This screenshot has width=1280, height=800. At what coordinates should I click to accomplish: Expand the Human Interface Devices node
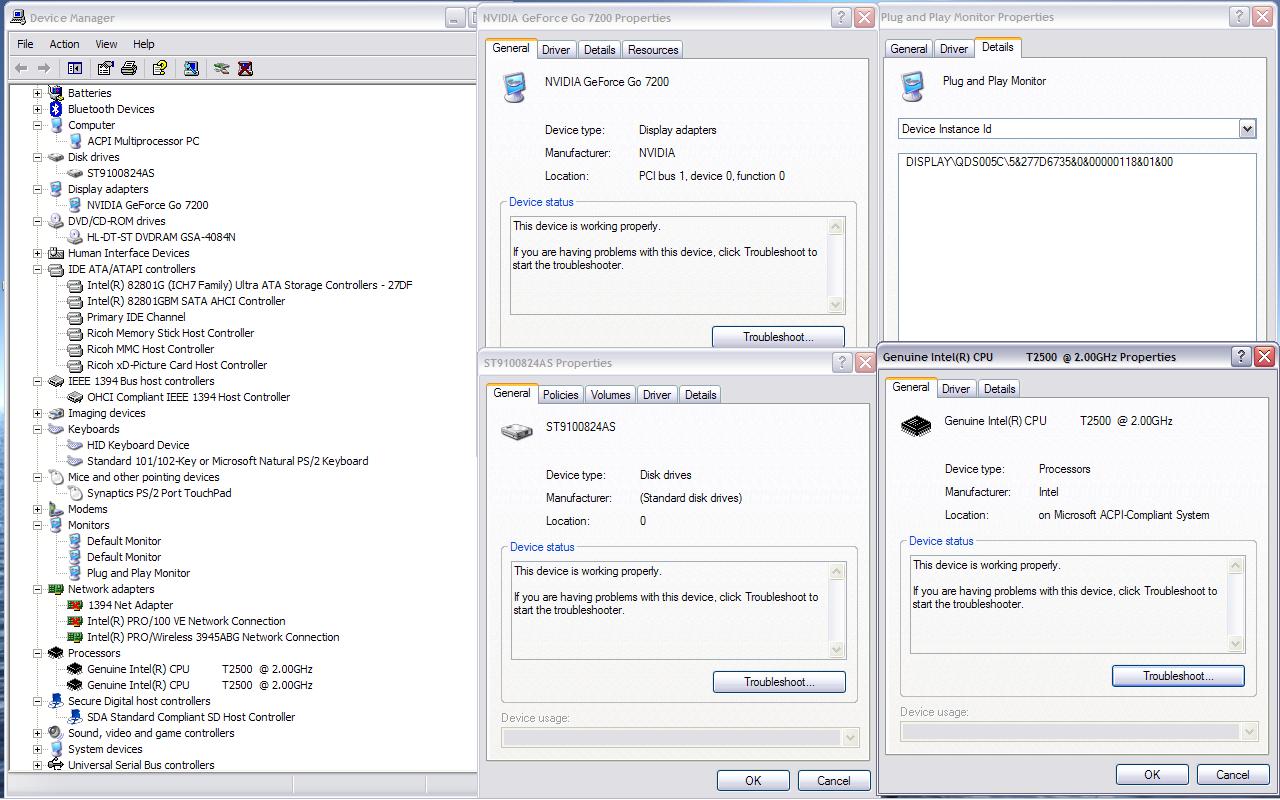pyautogui.click(x=38, y=253)
